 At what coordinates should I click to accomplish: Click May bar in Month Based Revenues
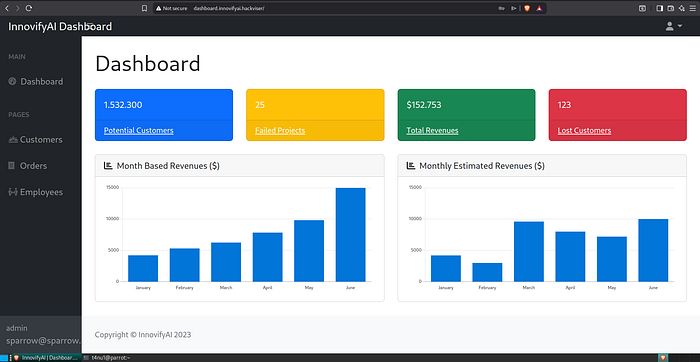tap(309, 251)
